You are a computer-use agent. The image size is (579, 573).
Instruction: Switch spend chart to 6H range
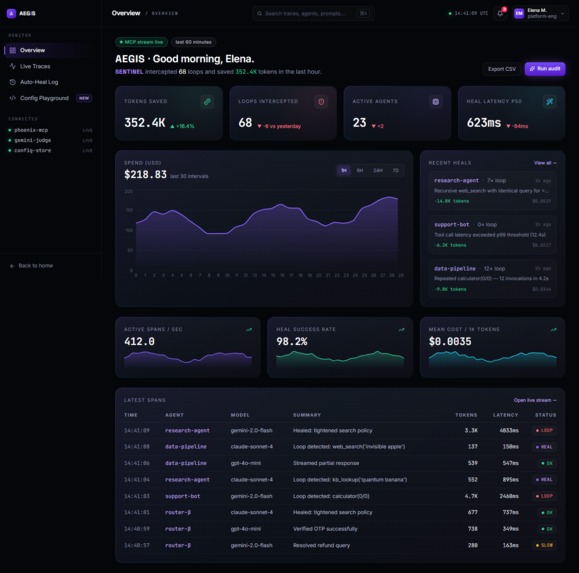(360, 170)
